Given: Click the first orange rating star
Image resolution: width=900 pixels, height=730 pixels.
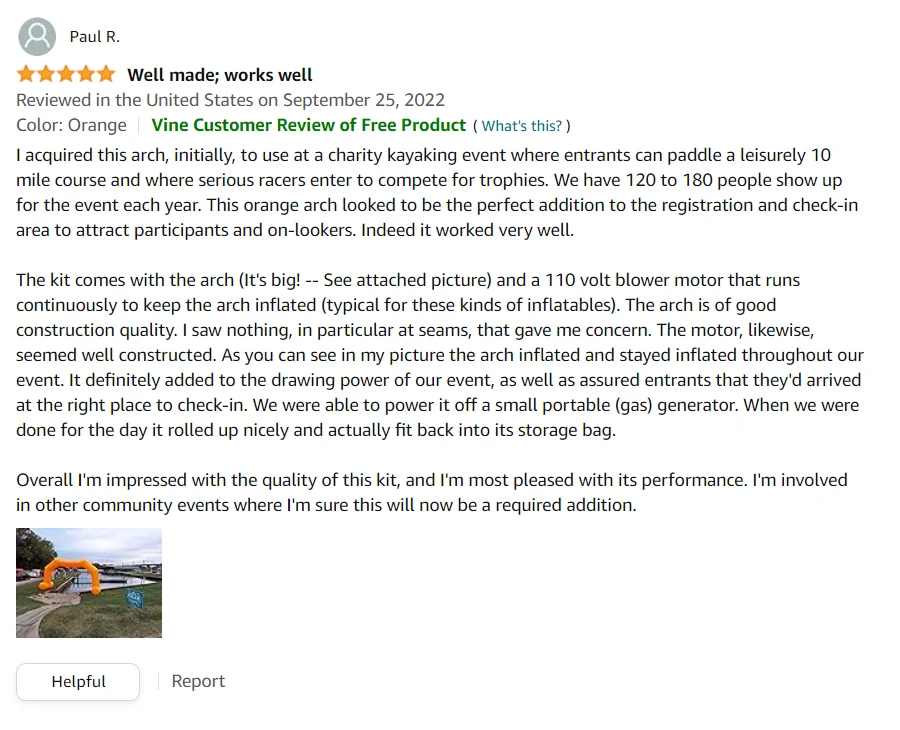Looking at the screenshot, I should coord(26,75).
